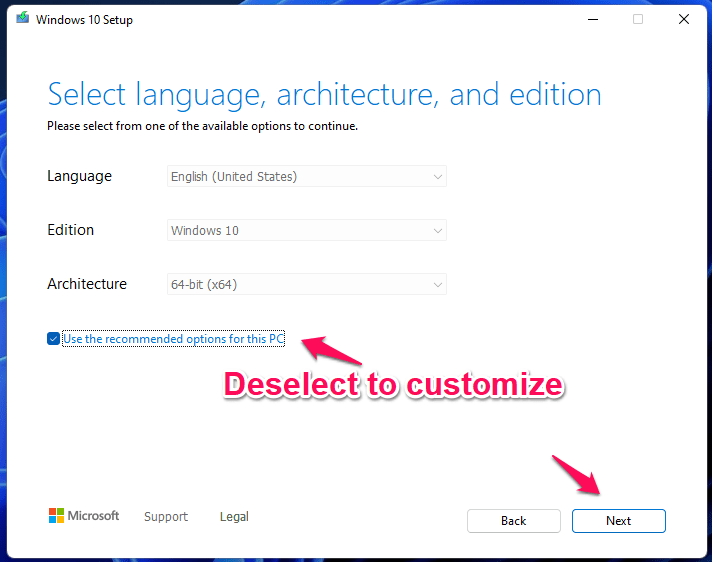
Task: Click the 'Language' field label
Action: (x=79, y=176)
